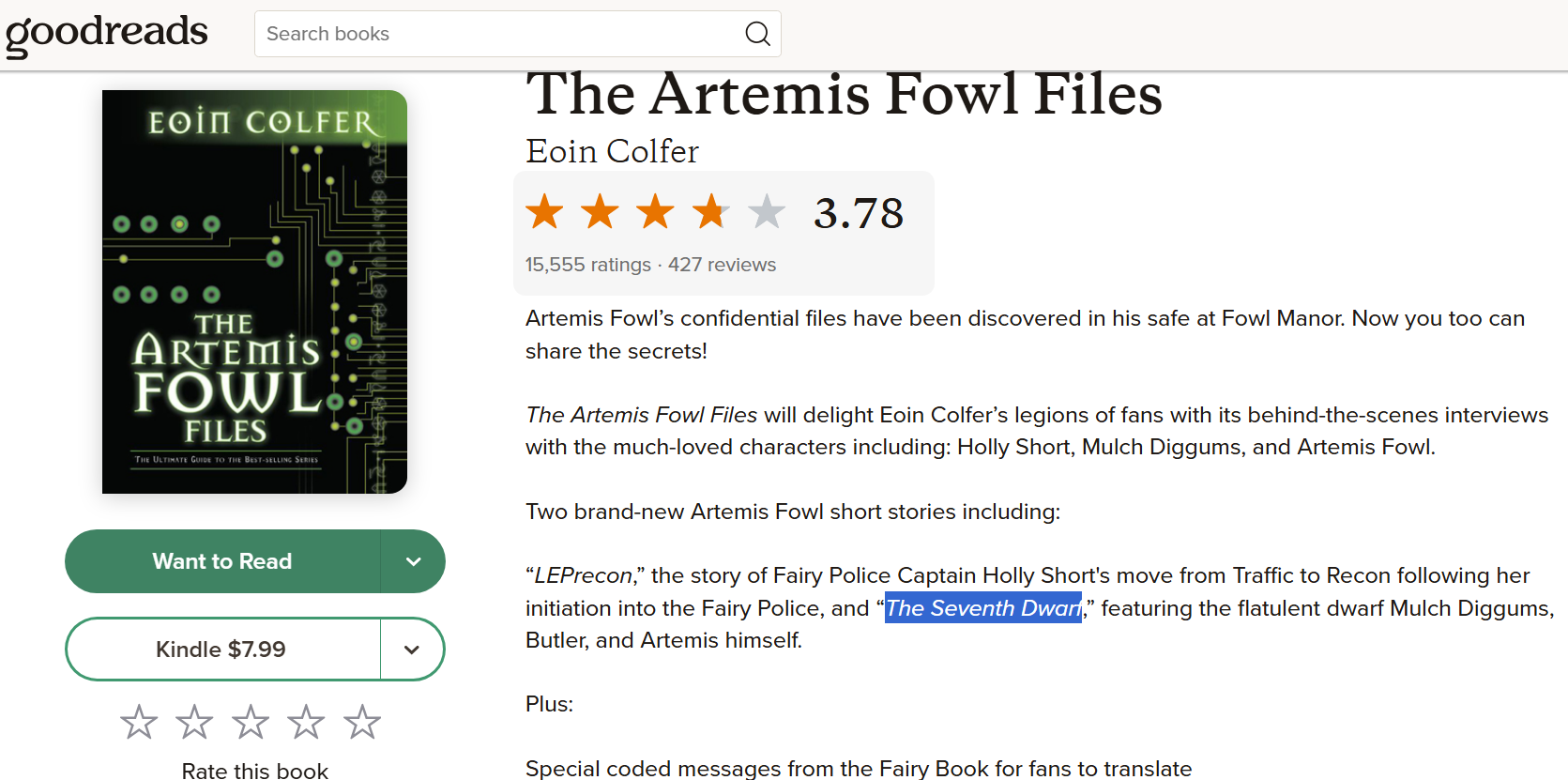Viewport: 1568px width, 780px height.
Task: Rate this book one star
Action: (x=139, y=722)
